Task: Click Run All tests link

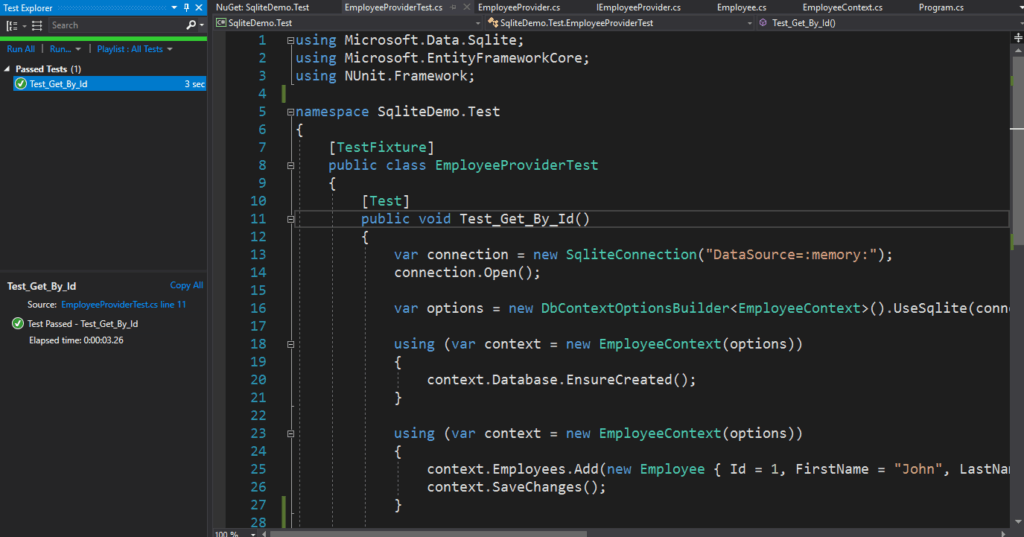Action: [21, 49]
